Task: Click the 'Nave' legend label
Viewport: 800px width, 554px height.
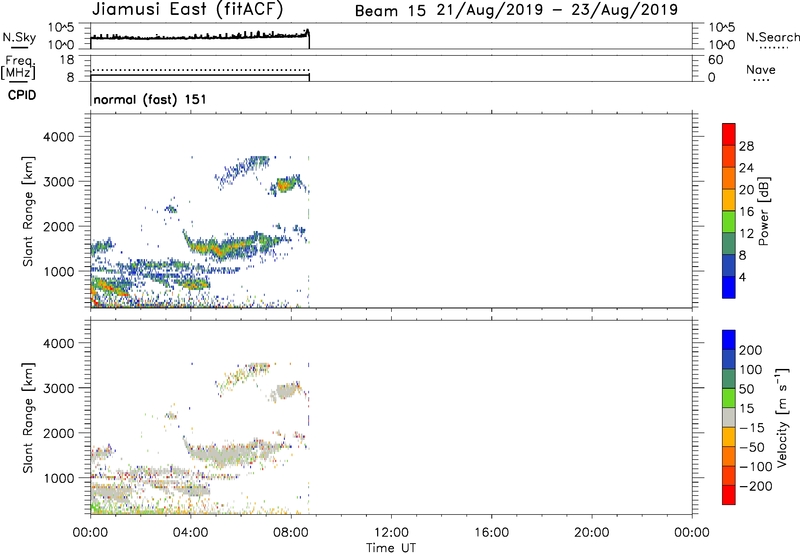Action: [760, 69]
